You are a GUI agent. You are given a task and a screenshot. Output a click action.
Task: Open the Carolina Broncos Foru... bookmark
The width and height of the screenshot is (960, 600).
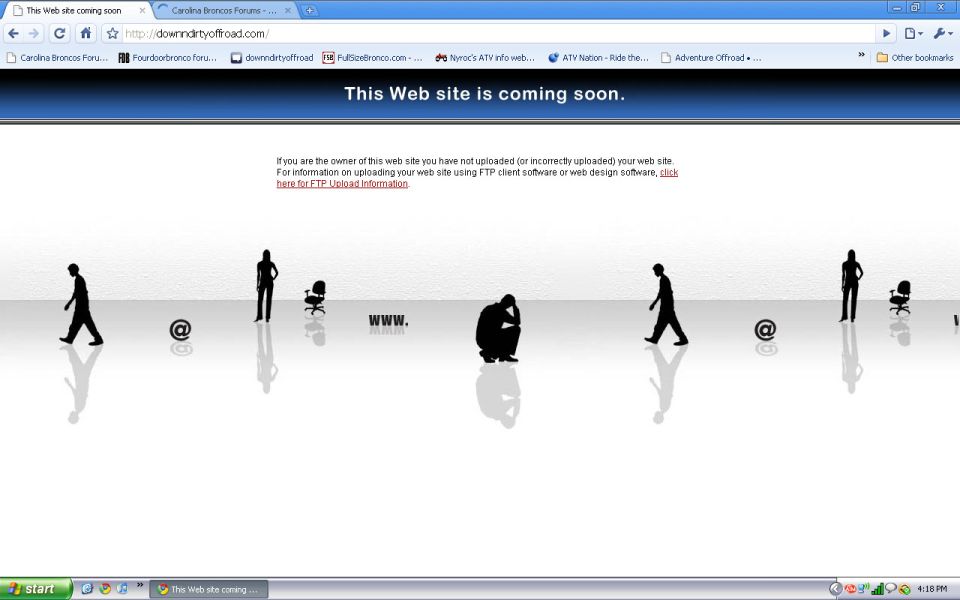57,58
